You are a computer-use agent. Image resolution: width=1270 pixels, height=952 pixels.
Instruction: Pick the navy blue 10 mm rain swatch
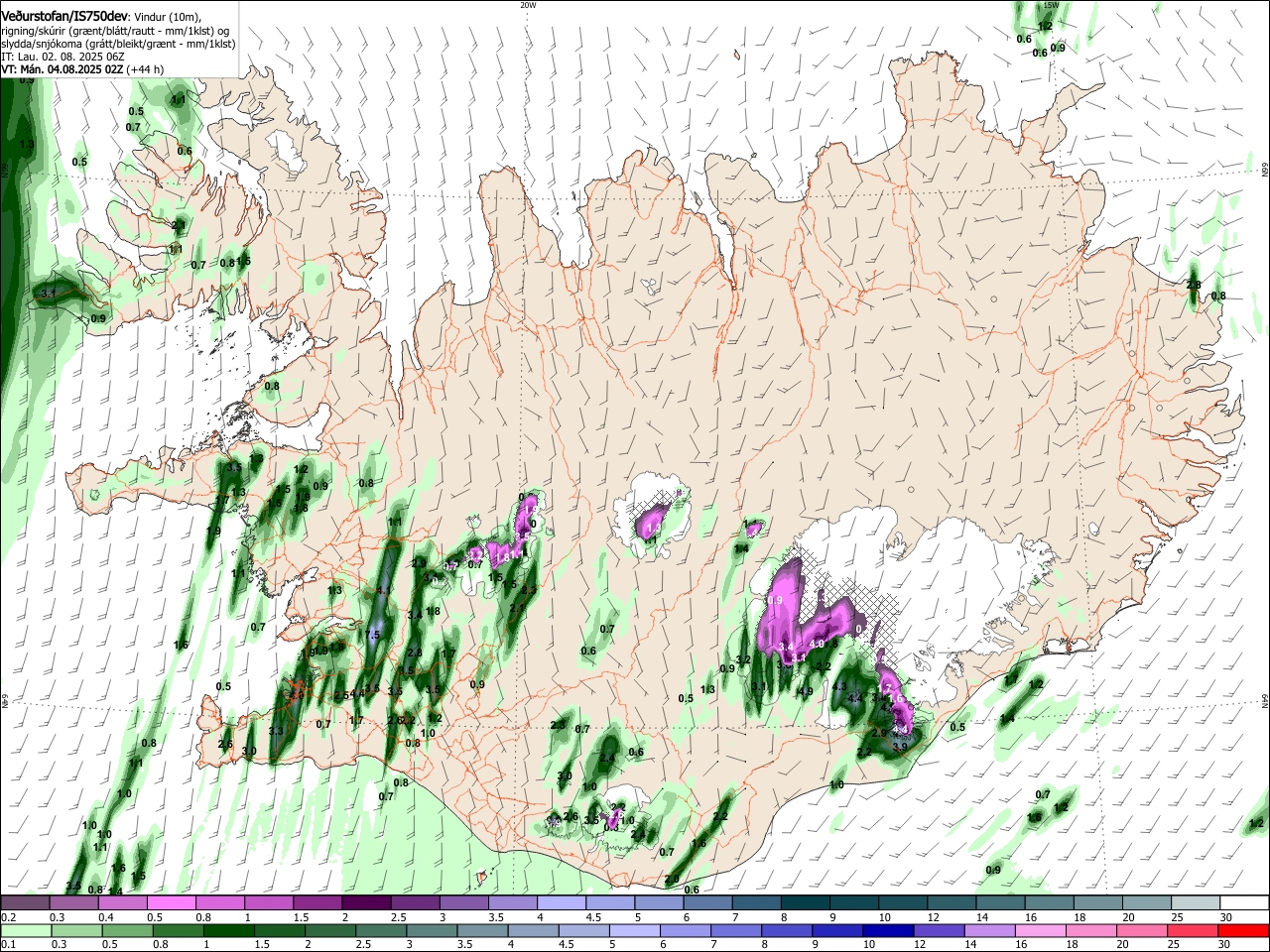[x=888, y=931]
